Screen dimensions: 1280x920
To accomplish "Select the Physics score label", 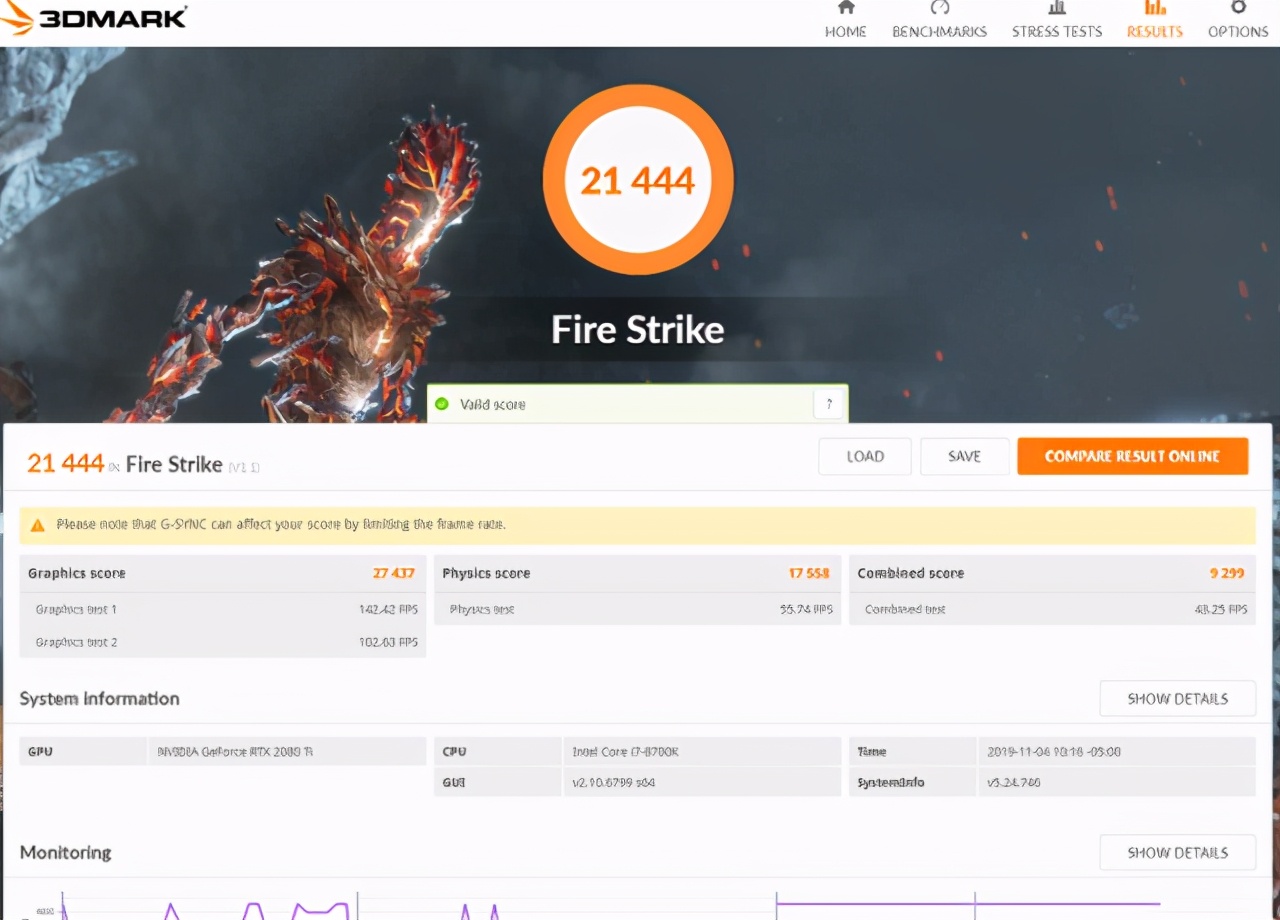I will click(x=486, y=573).
